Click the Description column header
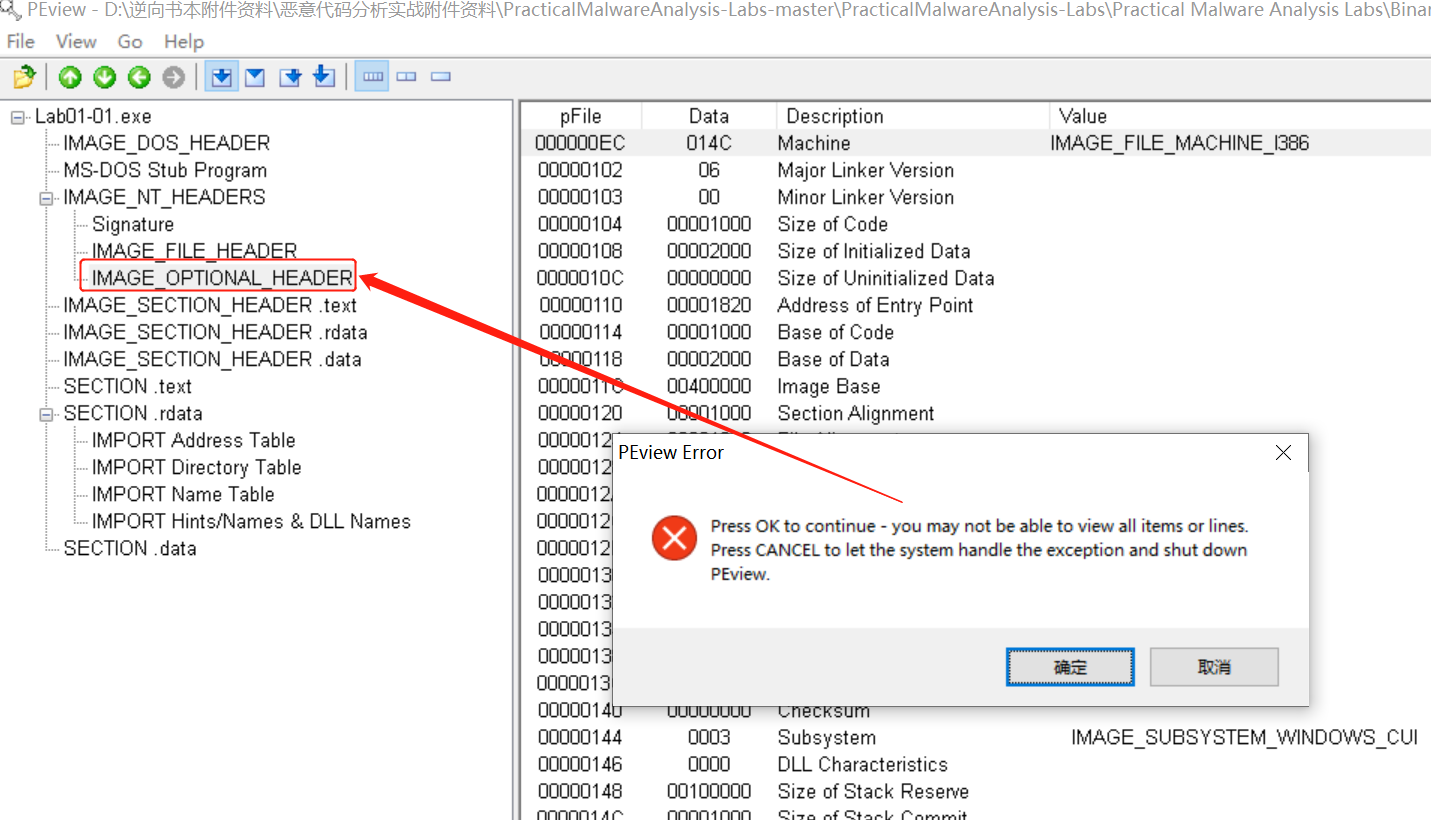 click(x=913, y=116)
